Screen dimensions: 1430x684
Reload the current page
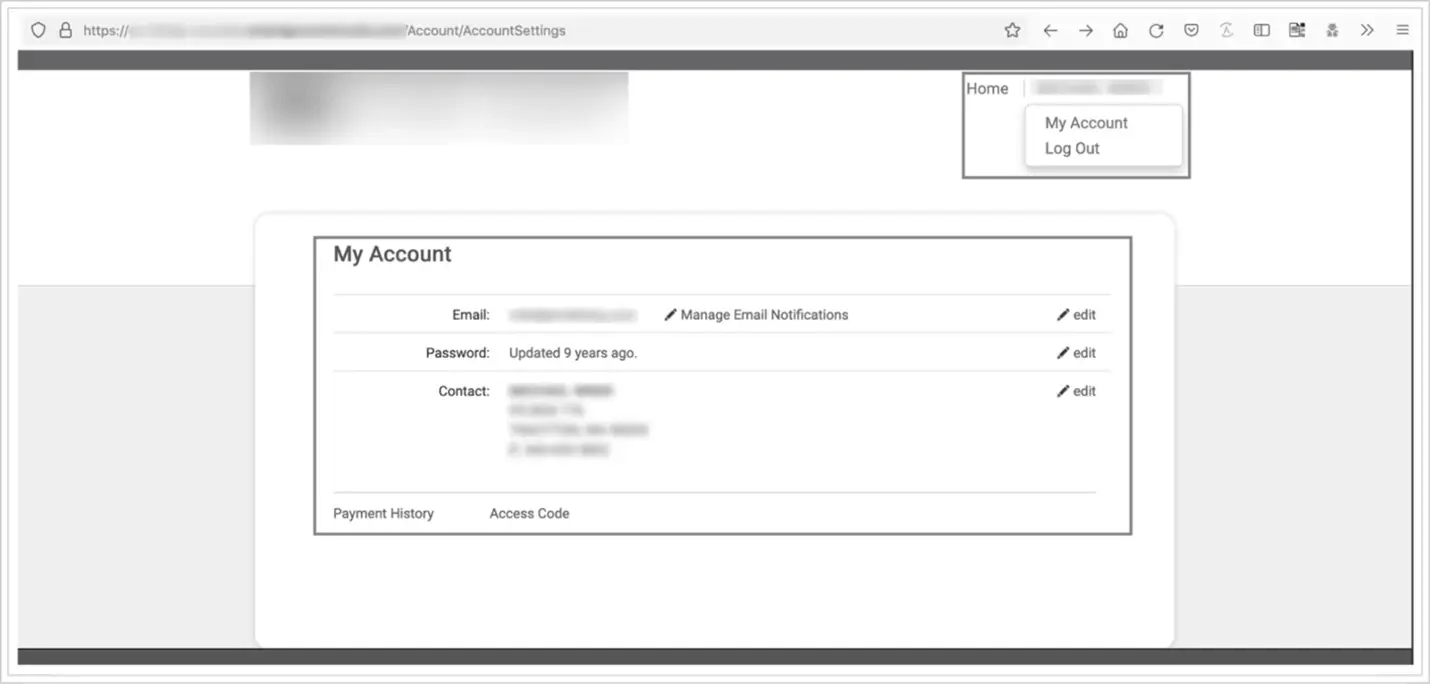pyautogui.click(x=1156, y=30)
